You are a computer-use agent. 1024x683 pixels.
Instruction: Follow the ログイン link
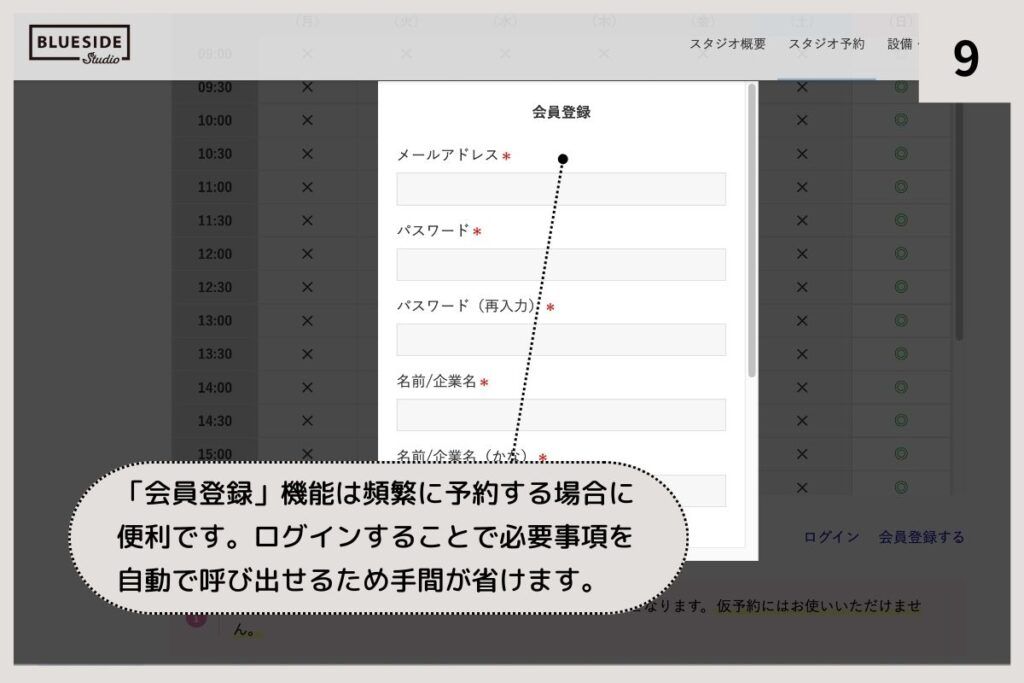click(x=831, y=537)
